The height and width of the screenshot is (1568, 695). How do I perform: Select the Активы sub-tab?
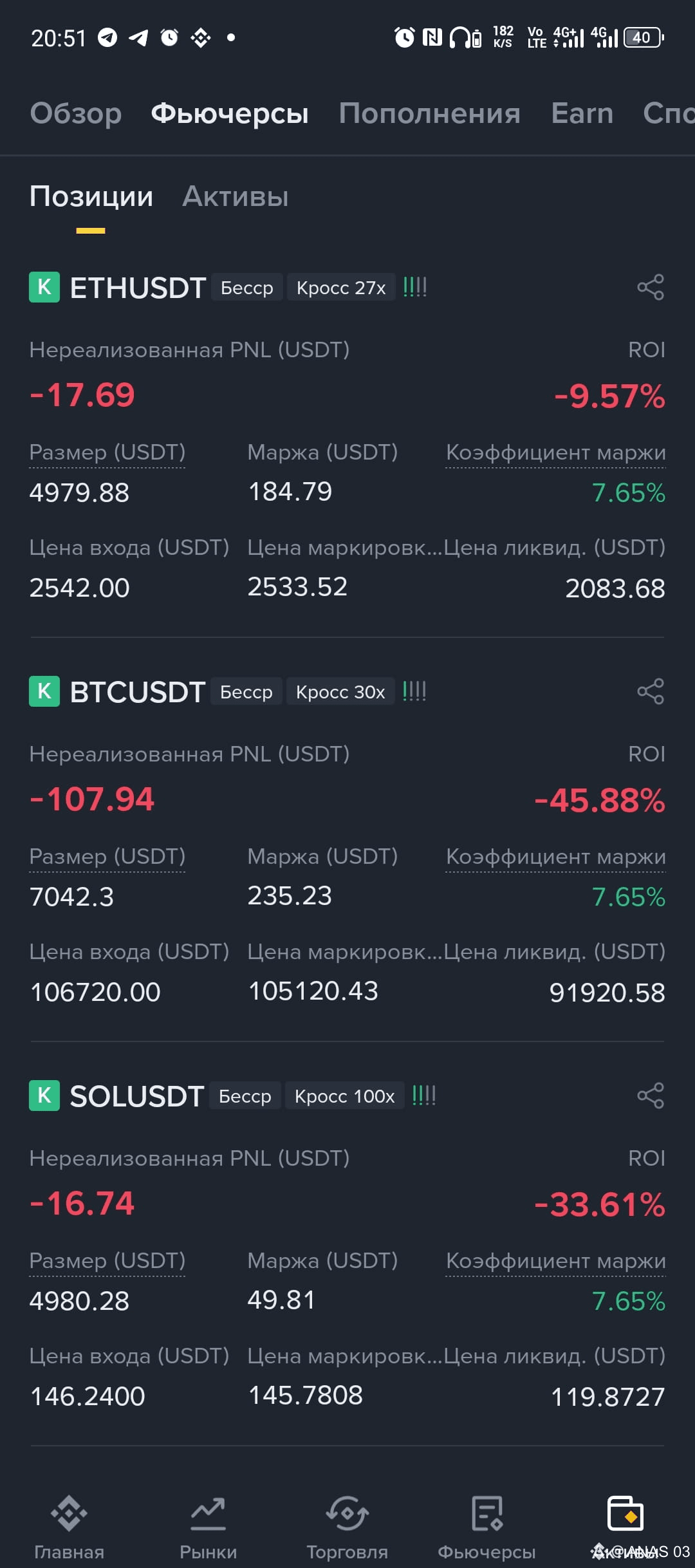236,197
